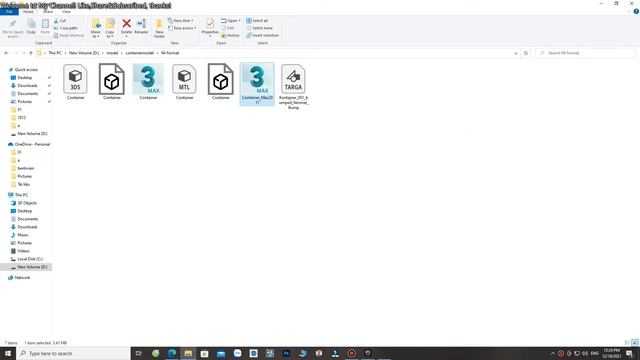Click the red record icon on taskbar
The height and width of the screenshot is (360, 640).
351,353
